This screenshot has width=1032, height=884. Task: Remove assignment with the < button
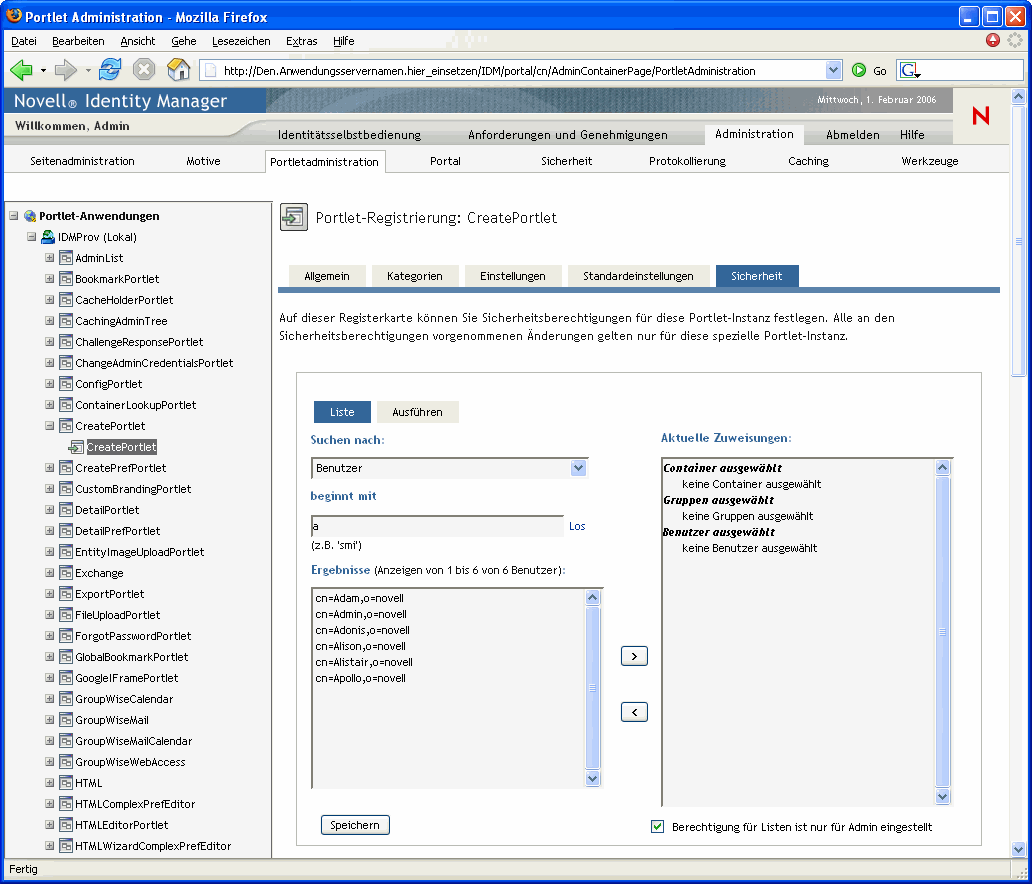(634, 712)
